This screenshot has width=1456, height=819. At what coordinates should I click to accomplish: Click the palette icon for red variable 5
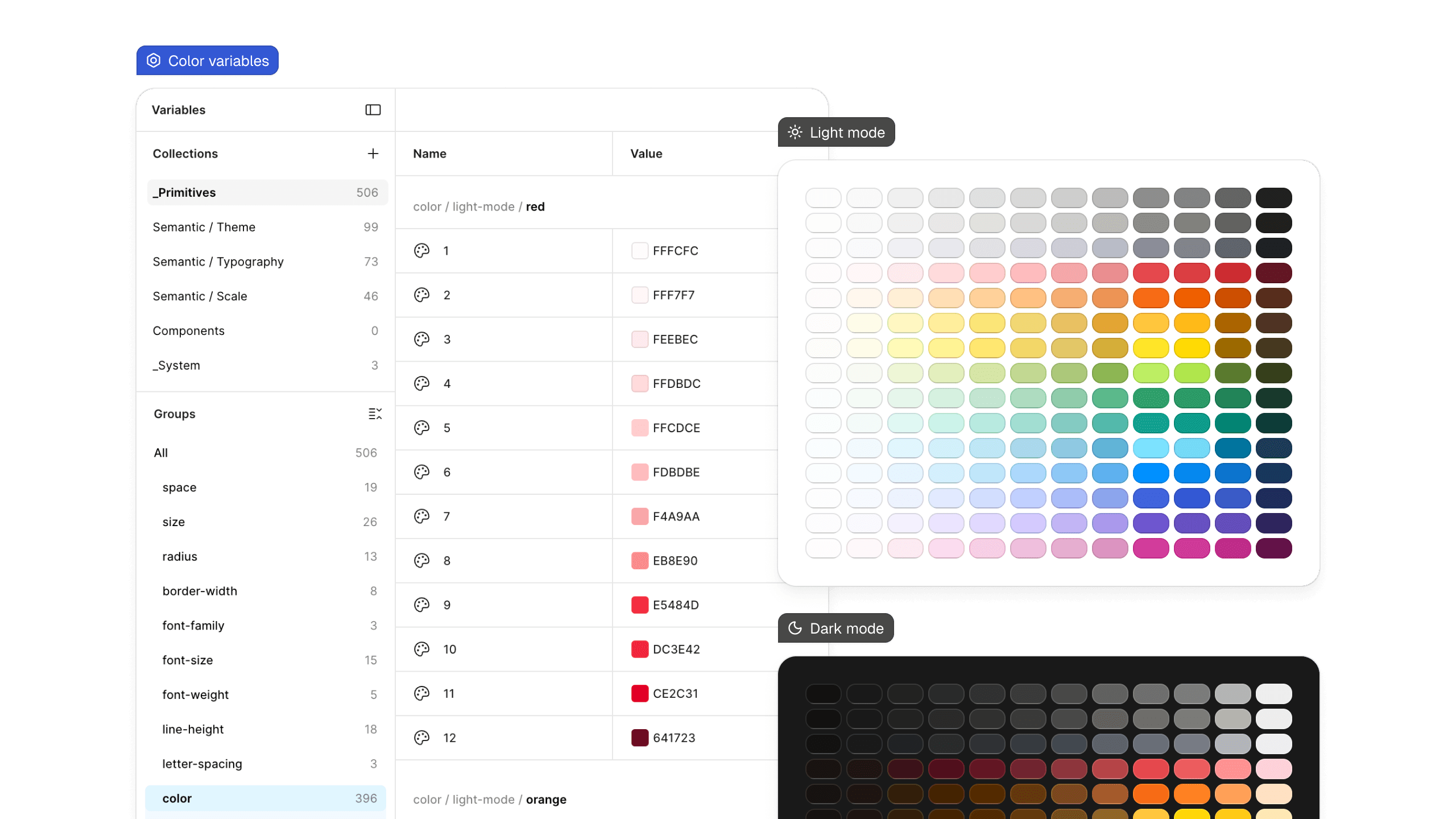422,428
